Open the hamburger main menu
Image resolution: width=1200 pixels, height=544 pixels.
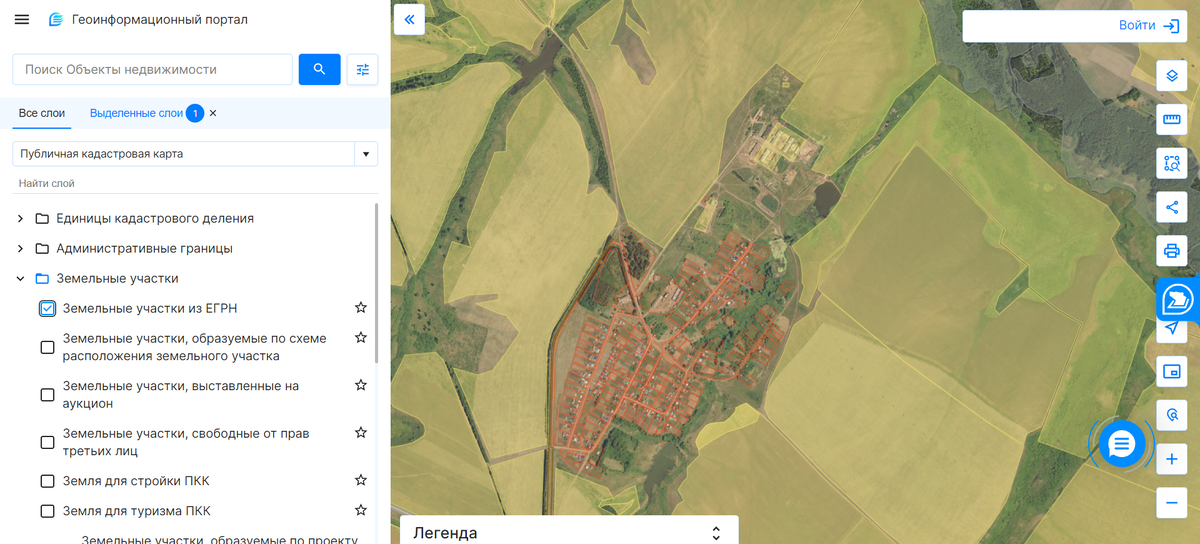22,20
